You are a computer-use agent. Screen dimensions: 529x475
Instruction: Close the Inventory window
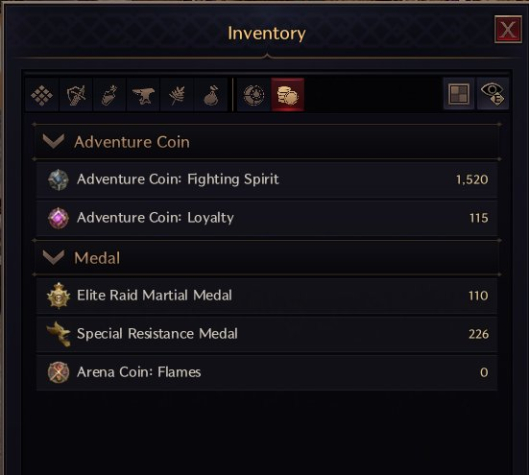click(x=508, y=29)
